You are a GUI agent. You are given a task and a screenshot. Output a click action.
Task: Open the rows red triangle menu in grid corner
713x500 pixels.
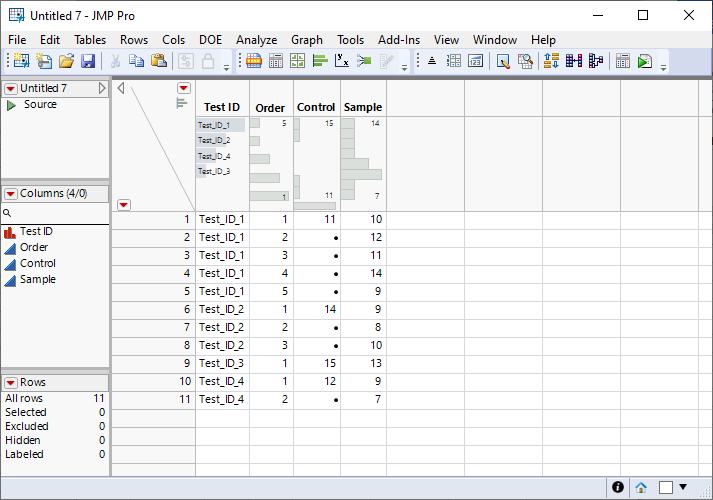tap(124, 205)
